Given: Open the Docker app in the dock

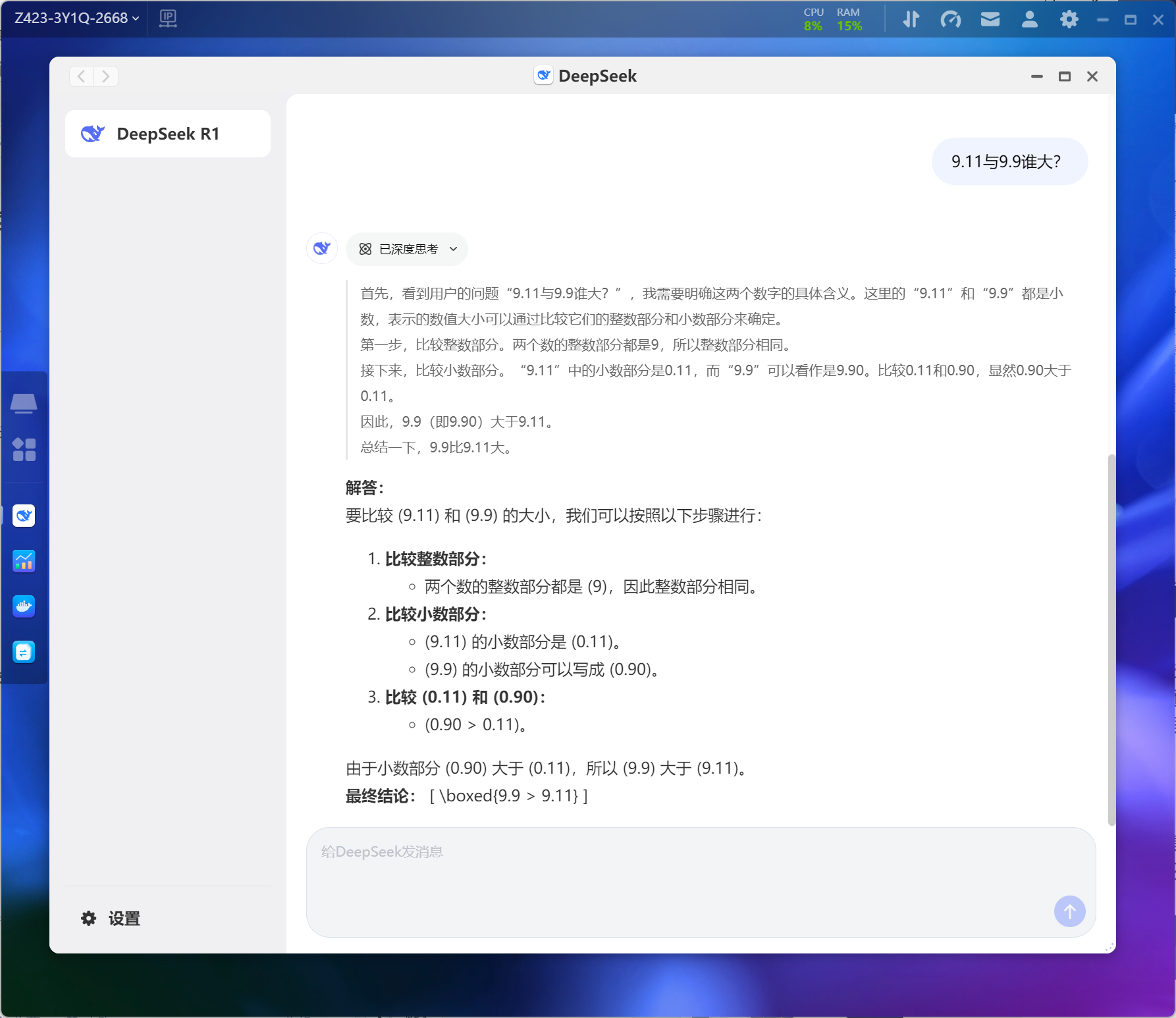Looking at the screenshot, I should point(24,606).
